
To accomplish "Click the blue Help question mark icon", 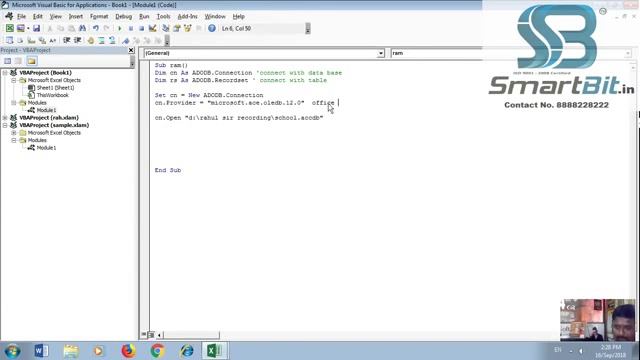I will point(211,28).
